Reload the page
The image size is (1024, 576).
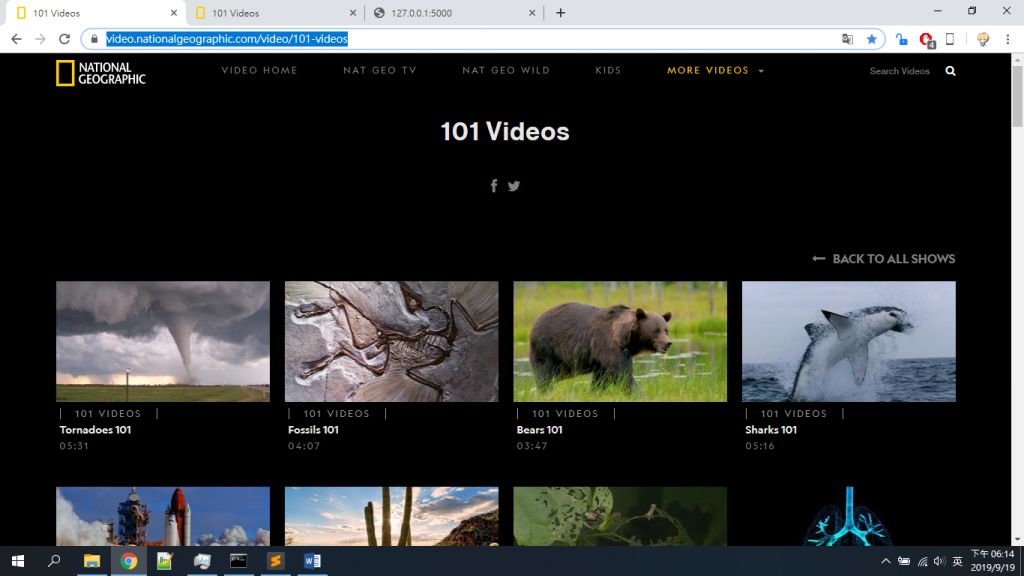64,39
